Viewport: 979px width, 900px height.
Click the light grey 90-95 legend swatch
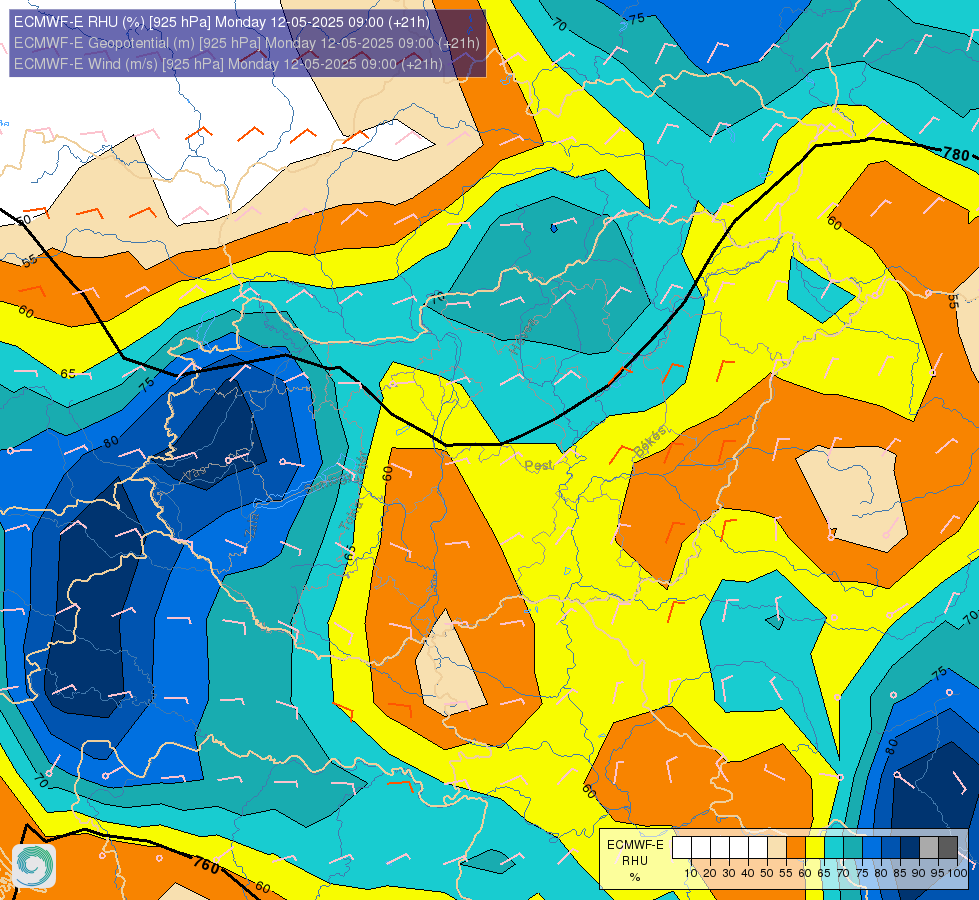point(929,848)
